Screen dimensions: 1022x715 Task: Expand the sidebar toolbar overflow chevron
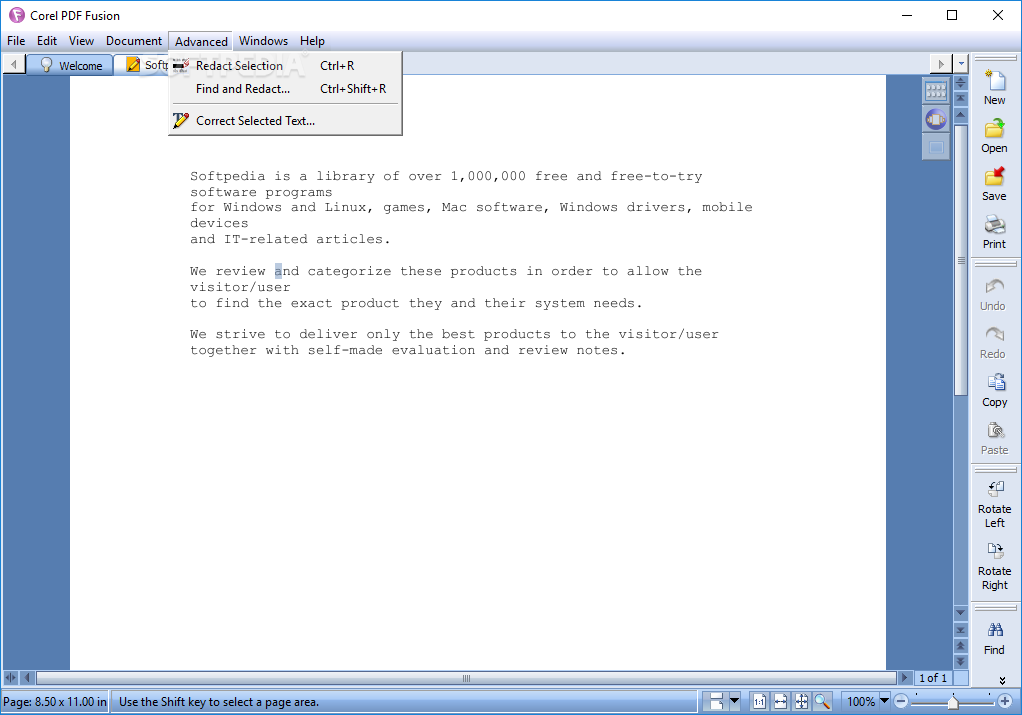pos(1002,680)
